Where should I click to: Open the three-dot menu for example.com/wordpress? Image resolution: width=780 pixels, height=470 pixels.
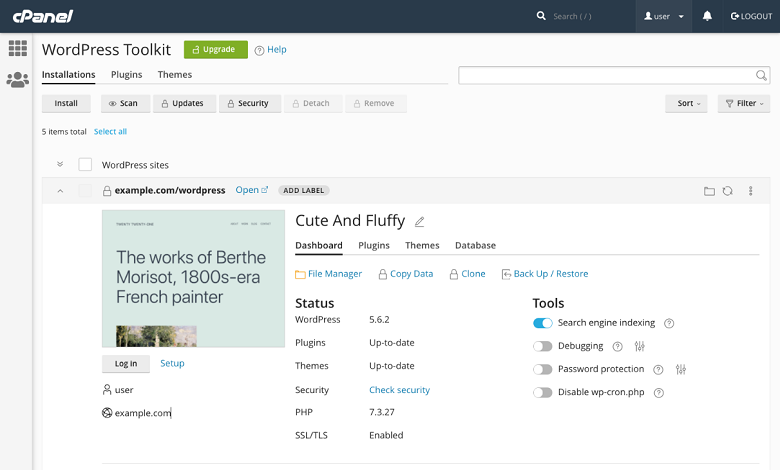tap(751, 191)
